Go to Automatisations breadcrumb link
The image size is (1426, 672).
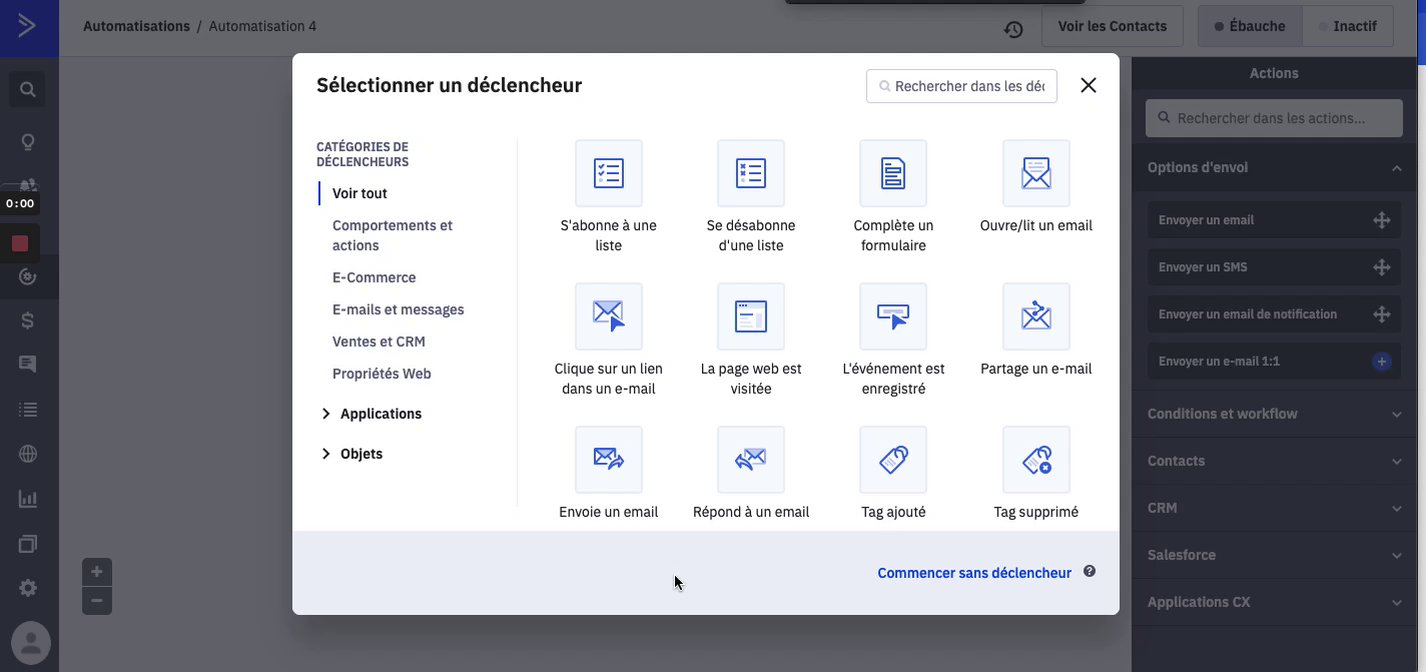tap(136, 26)
